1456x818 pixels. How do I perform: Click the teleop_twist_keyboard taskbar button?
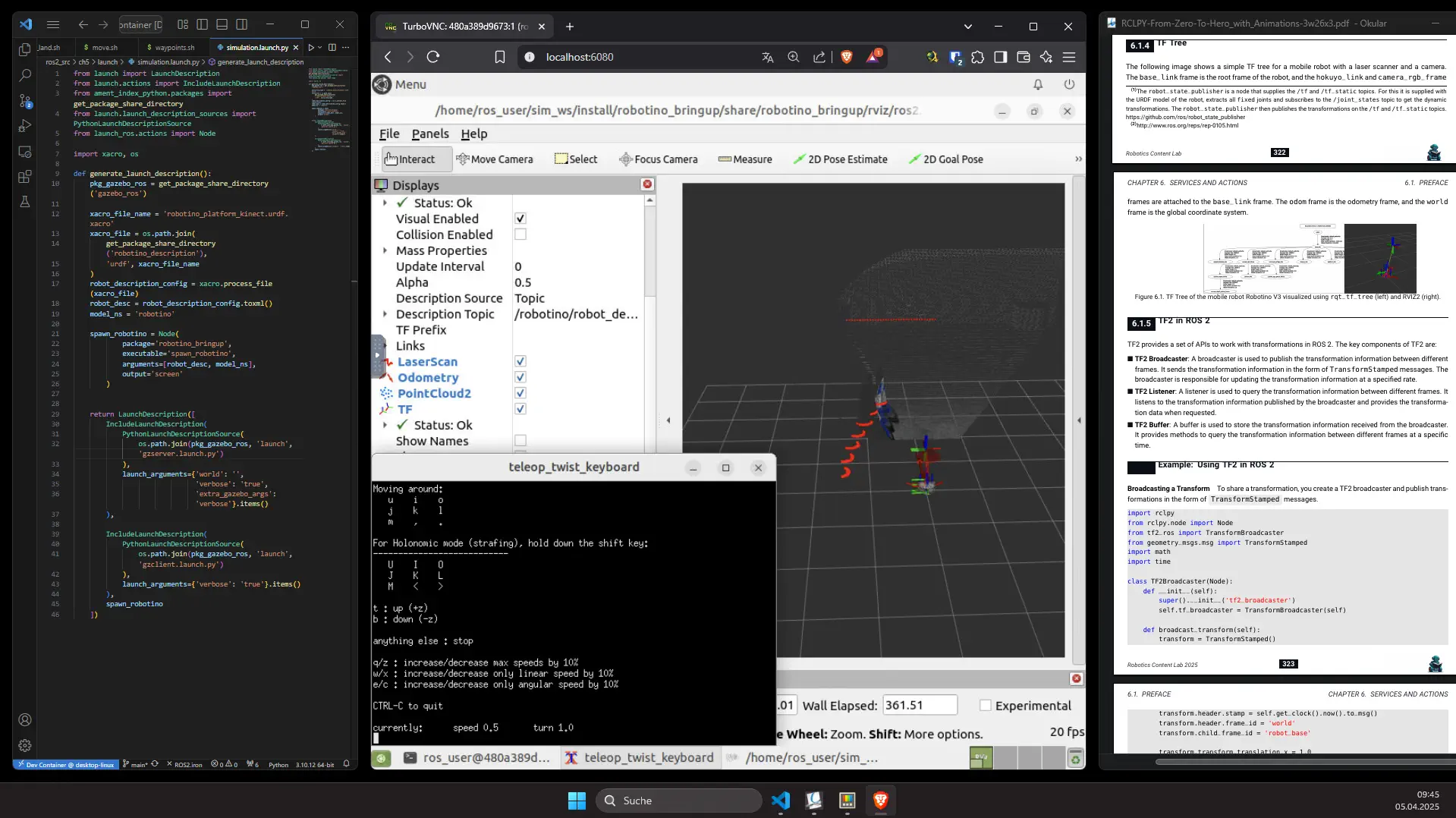(640, 757)
